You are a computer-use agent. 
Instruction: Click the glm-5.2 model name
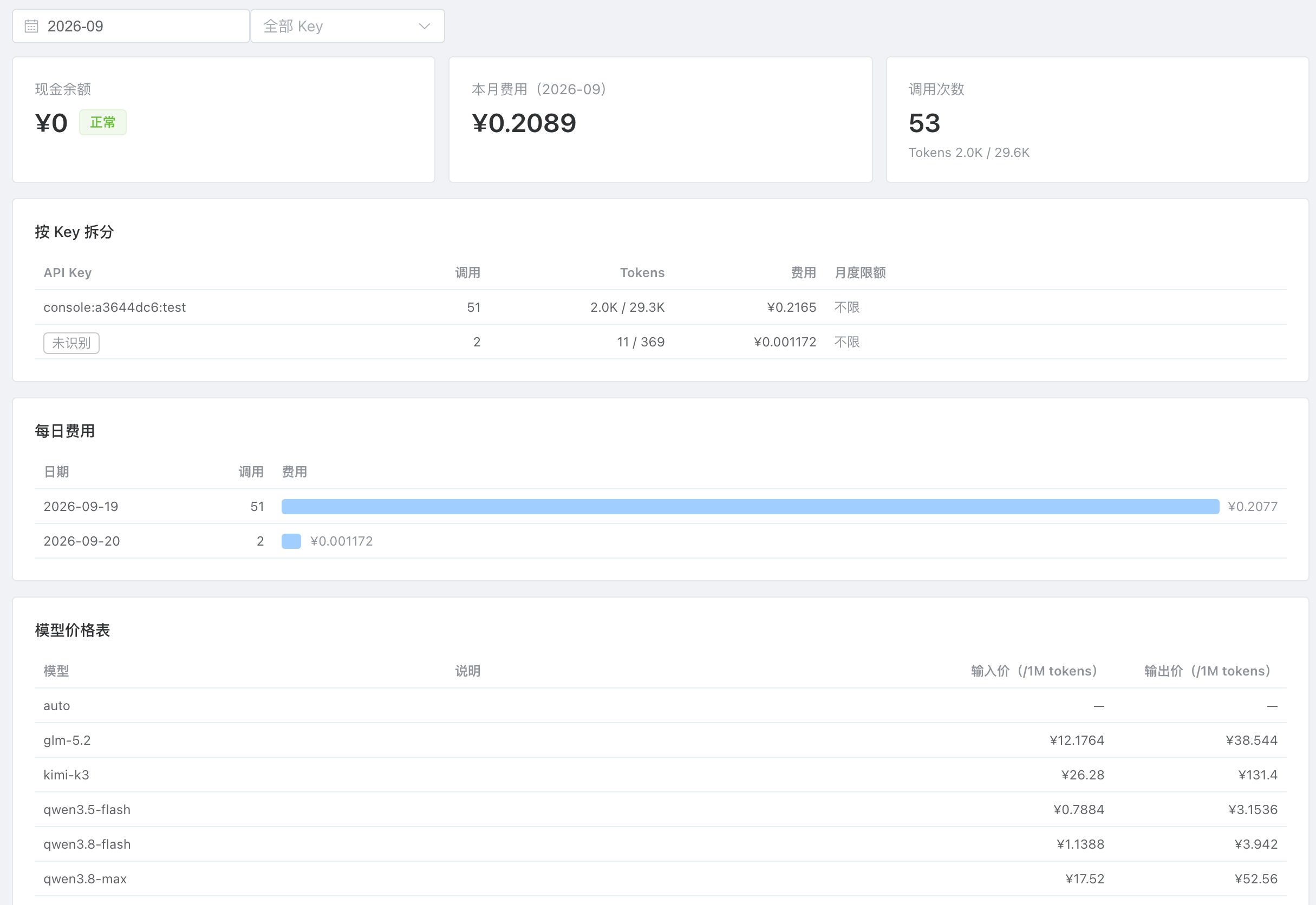click(67, 740)
